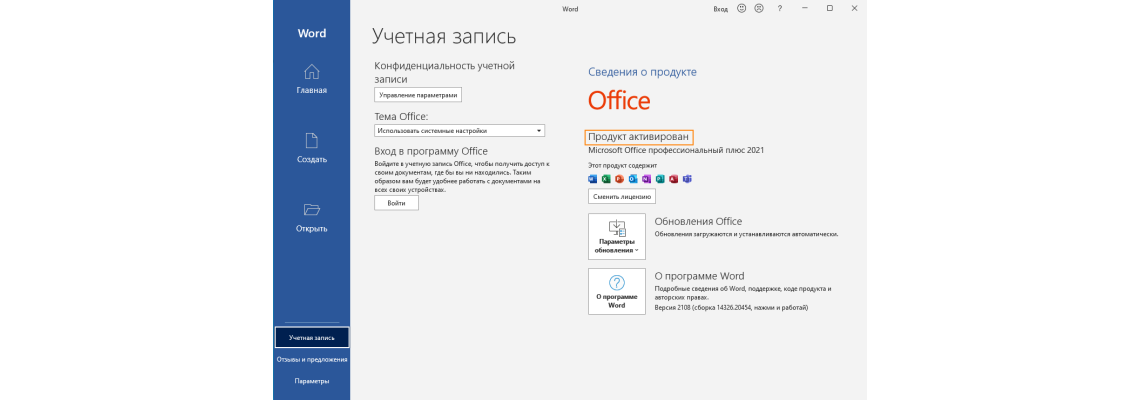Click the Excel icon under product contents
Screen dimensions: 1140x400
click(x=606, y=179)
